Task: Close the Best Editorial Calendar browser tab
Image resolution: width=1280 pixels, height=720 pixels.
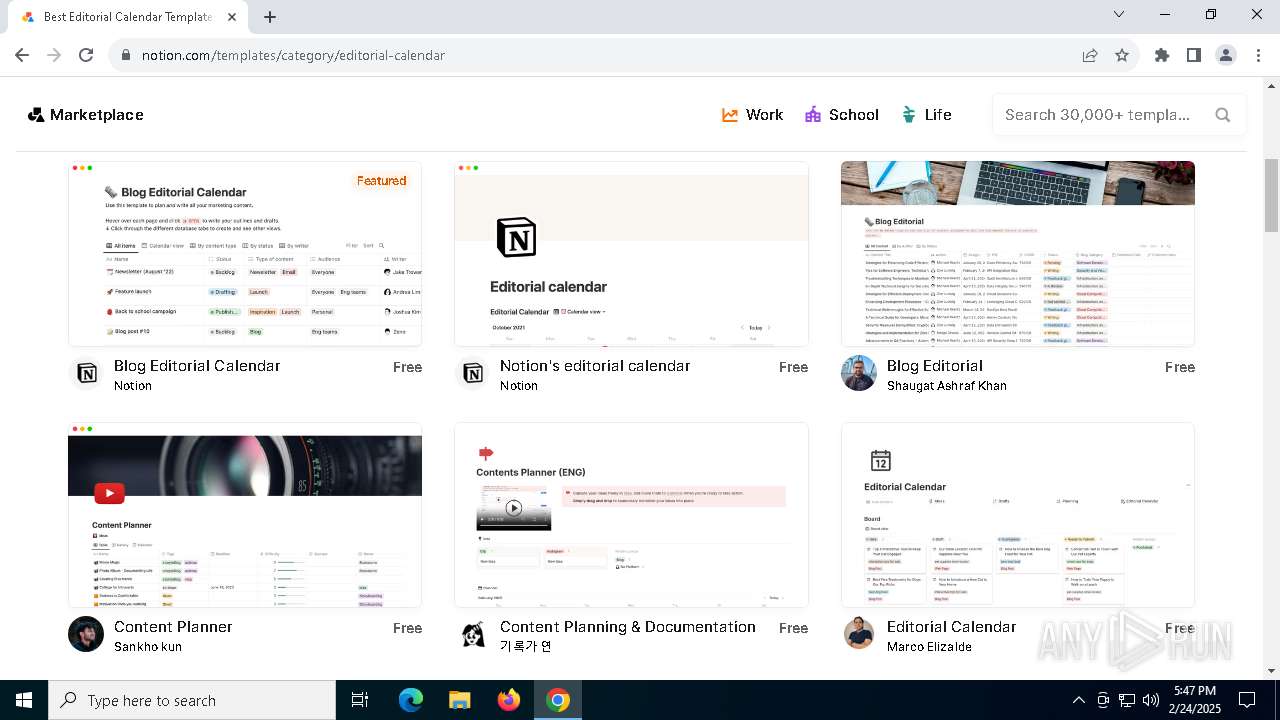Action: [233, 17]
